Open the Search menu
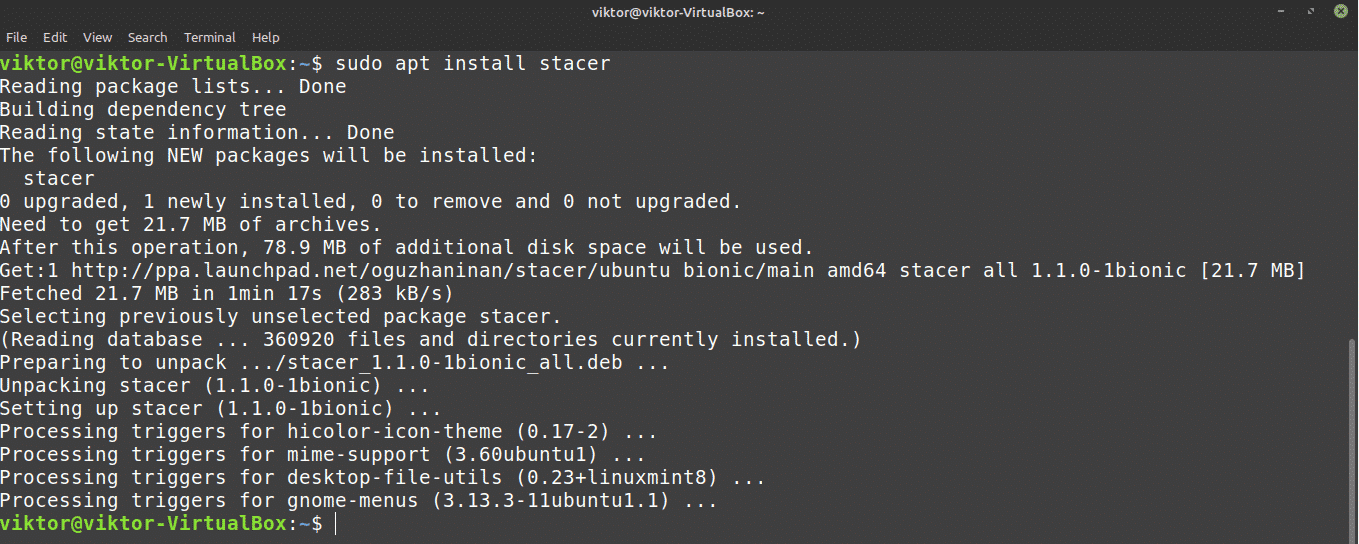 147,37
